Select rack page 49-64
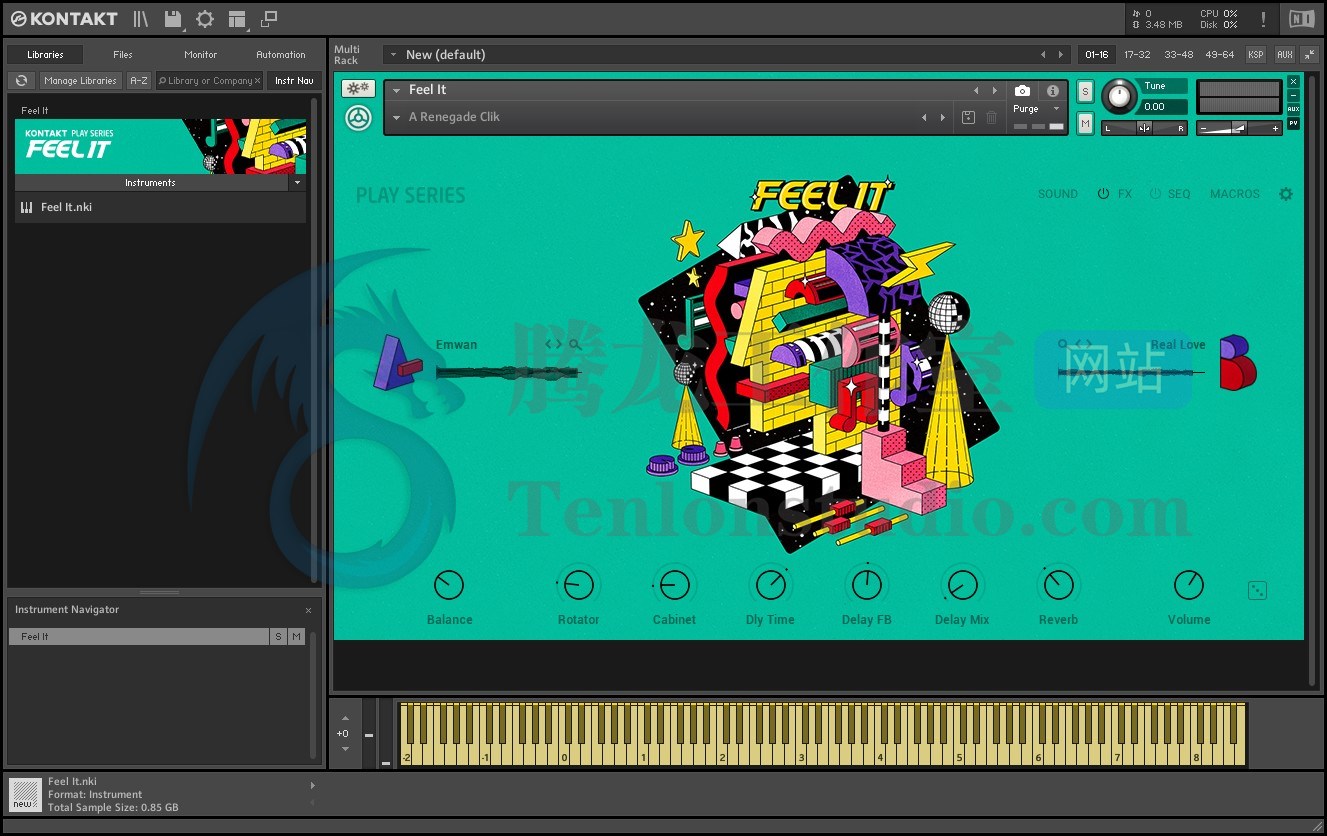This screenshot has width=1327, height=836. tap(1220, 54)
